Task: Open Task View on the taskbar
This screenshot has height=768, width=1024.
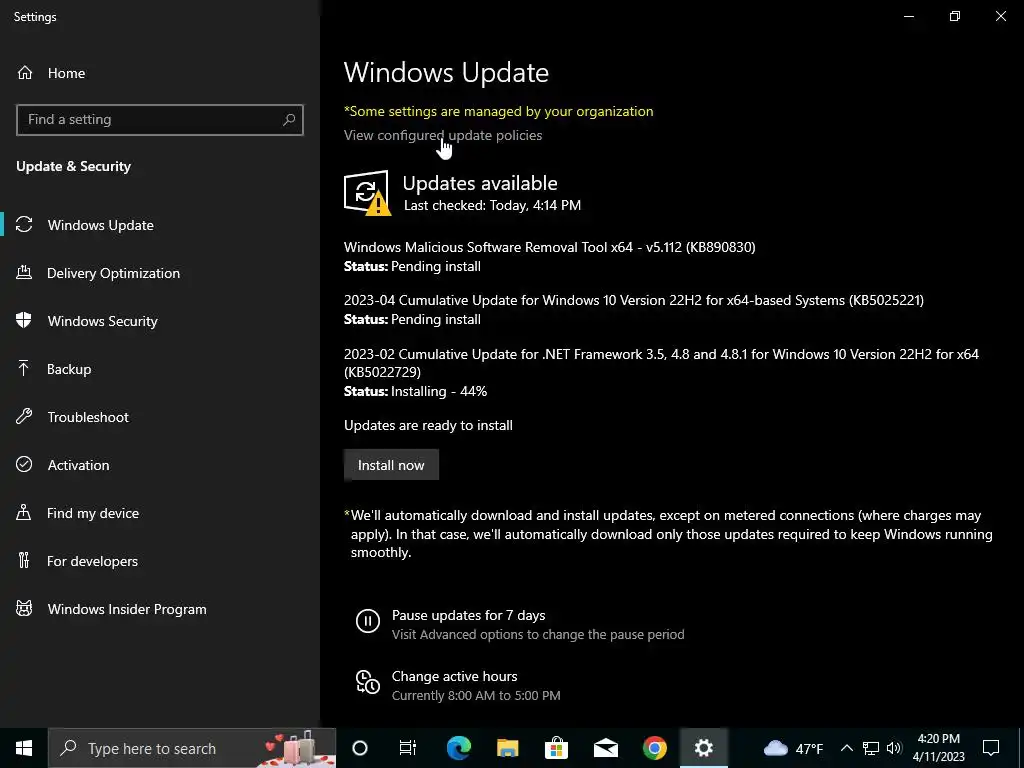Action: (408, 748)
